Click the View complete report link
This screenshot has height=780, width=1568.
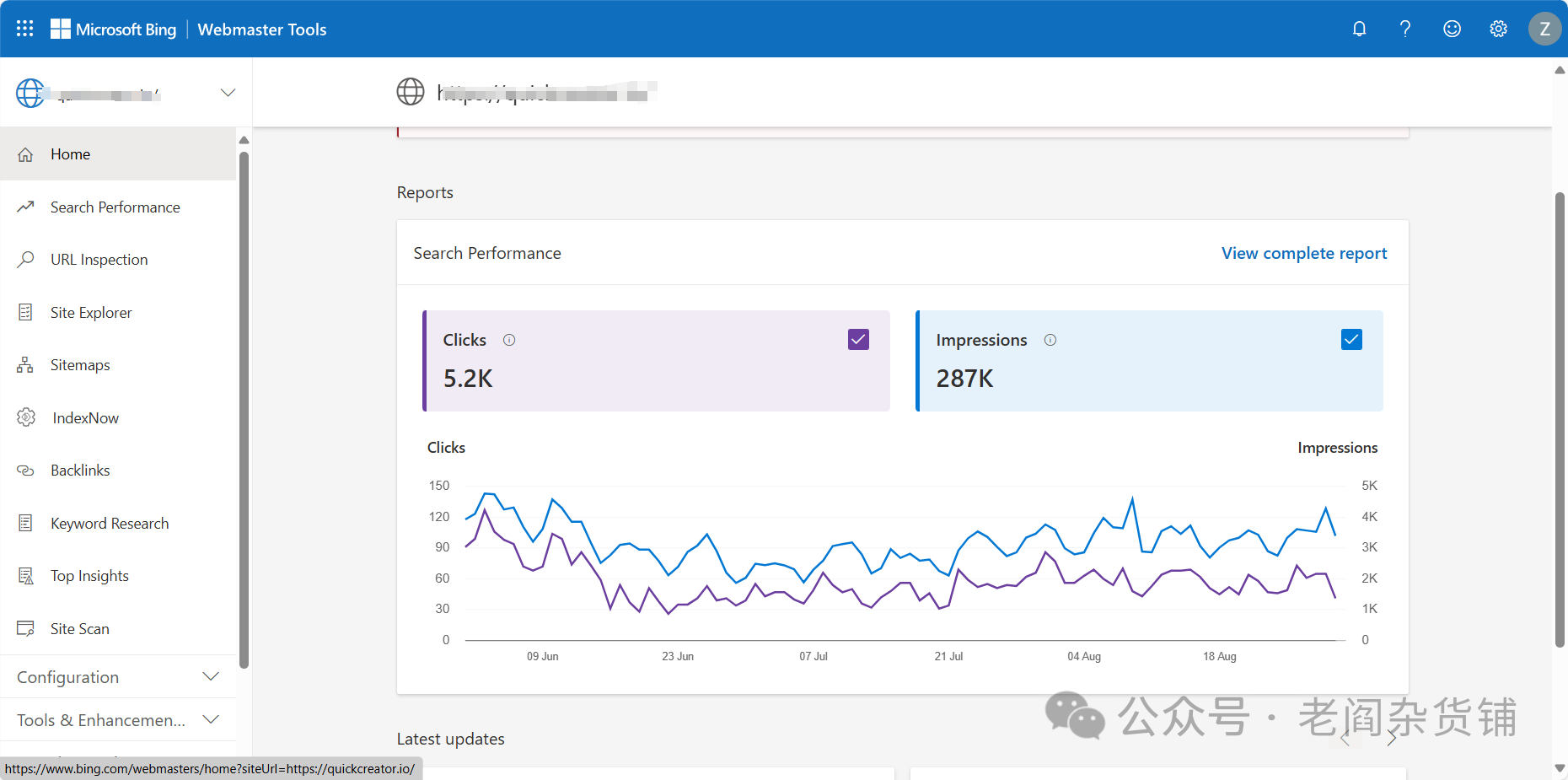[x=1304, y=253]
